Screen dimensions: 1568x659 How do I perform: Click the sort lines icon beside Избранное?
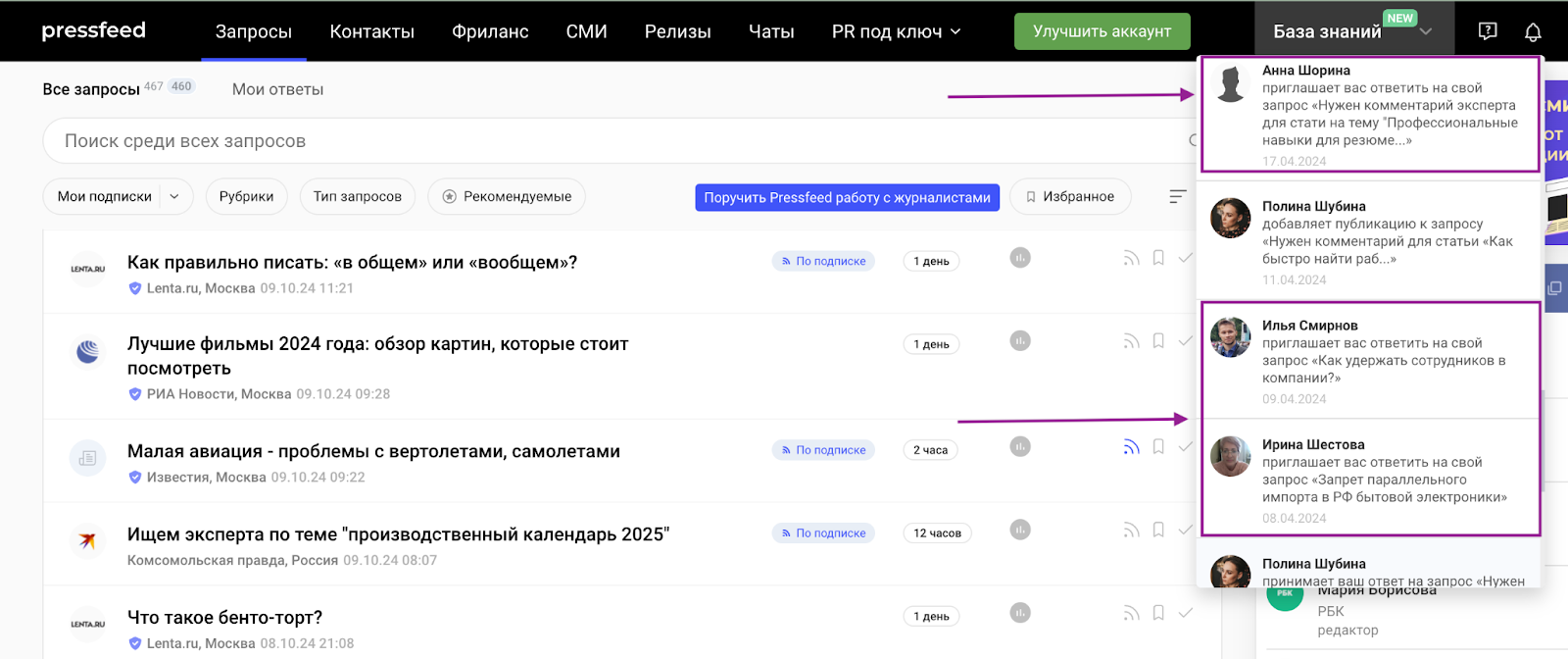(x=1178, y=197)
